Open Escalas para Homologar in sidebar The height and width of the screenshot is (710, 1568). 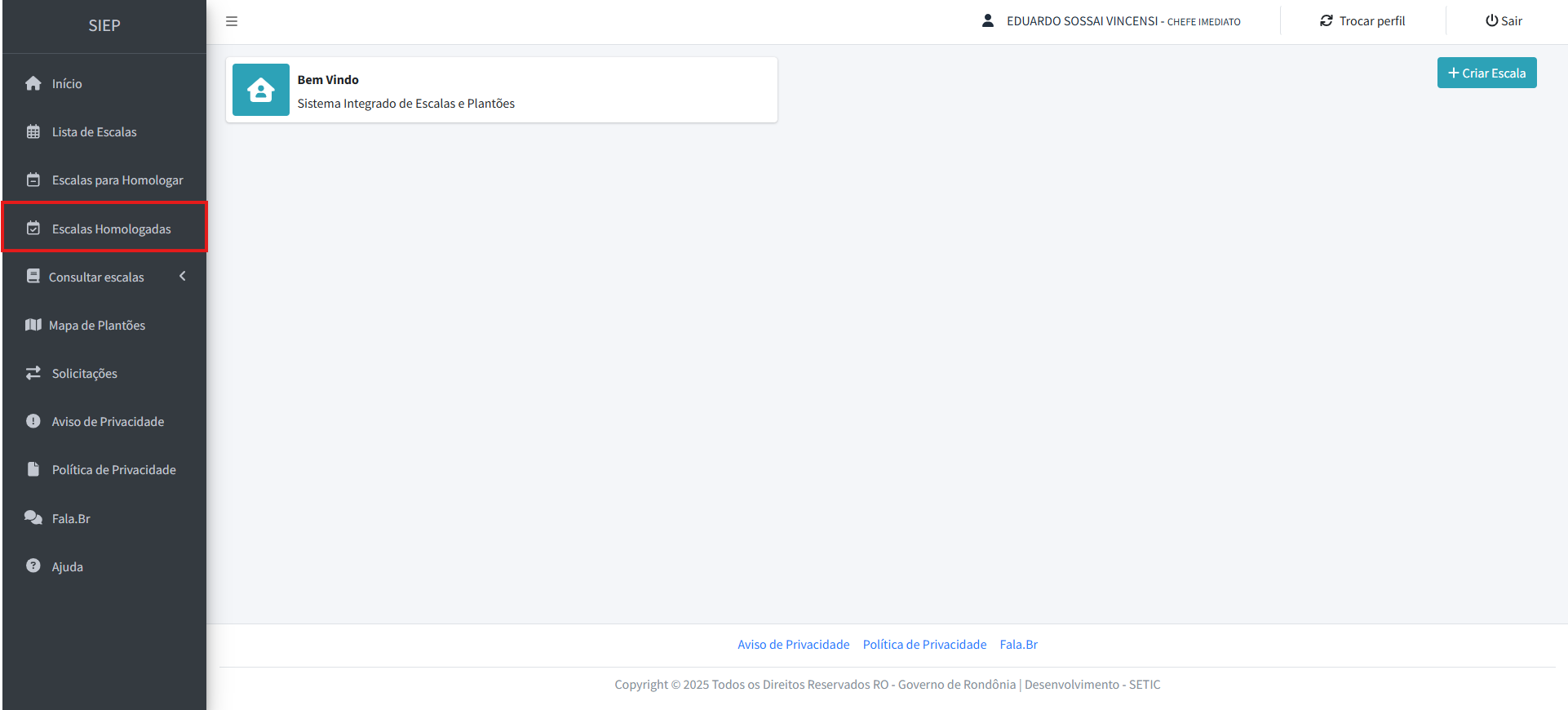(x=117, y=180)
